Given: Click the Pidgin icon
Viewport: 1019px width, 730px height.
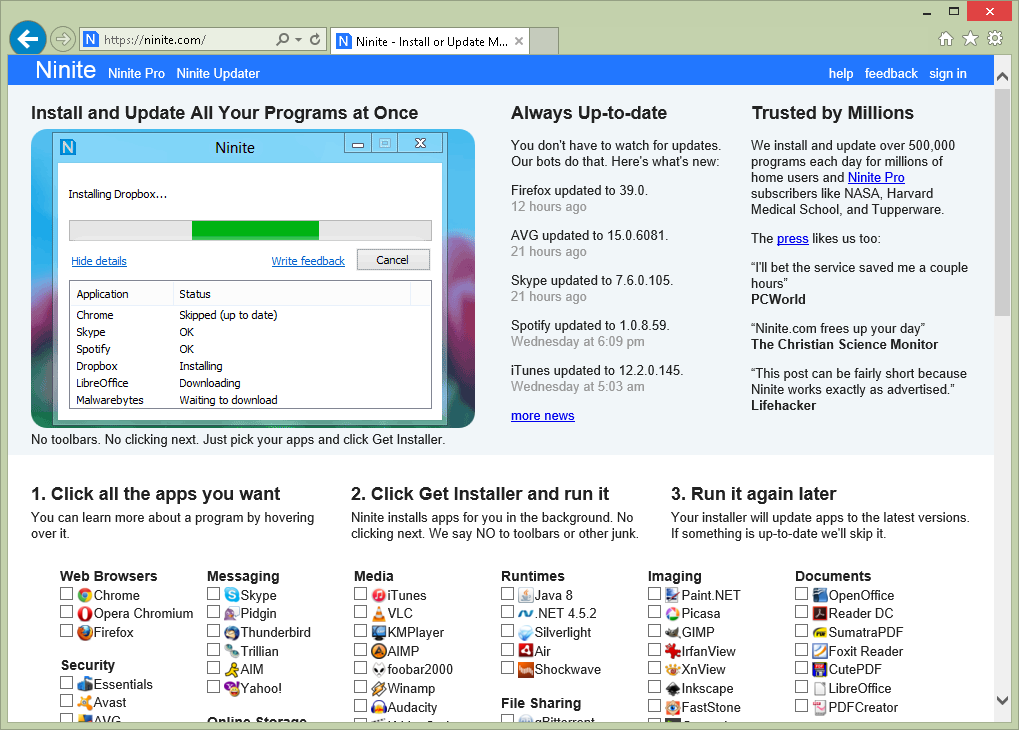Looking at the screenshot, I should coord(232,614).
